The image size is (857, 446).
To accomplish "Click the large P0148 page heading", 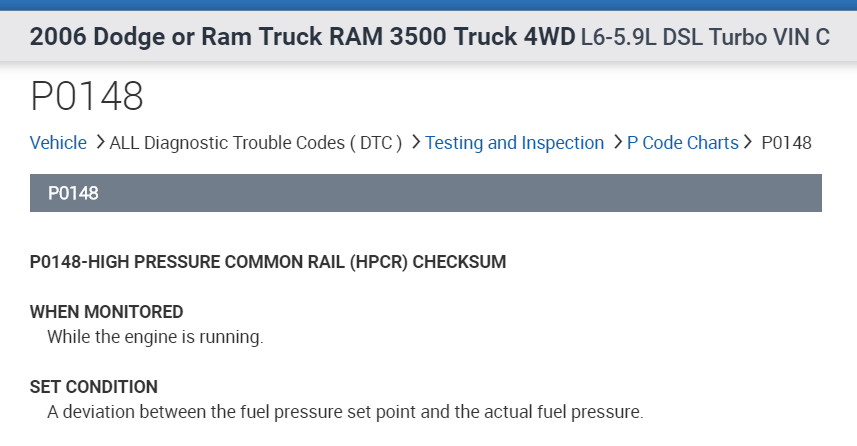I will [87, 96].
